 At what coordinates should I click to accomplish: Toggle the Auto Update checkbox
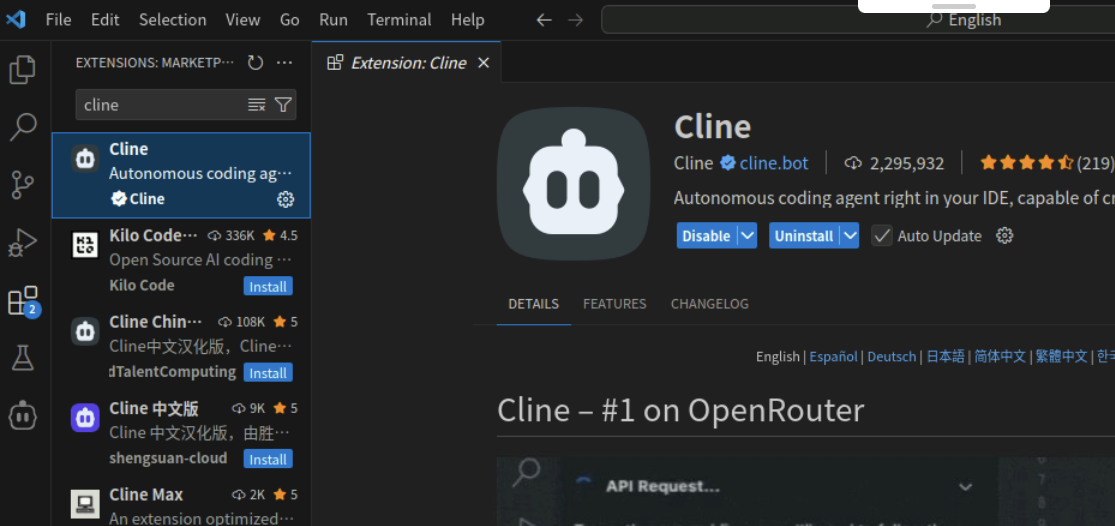click(882, 235)
